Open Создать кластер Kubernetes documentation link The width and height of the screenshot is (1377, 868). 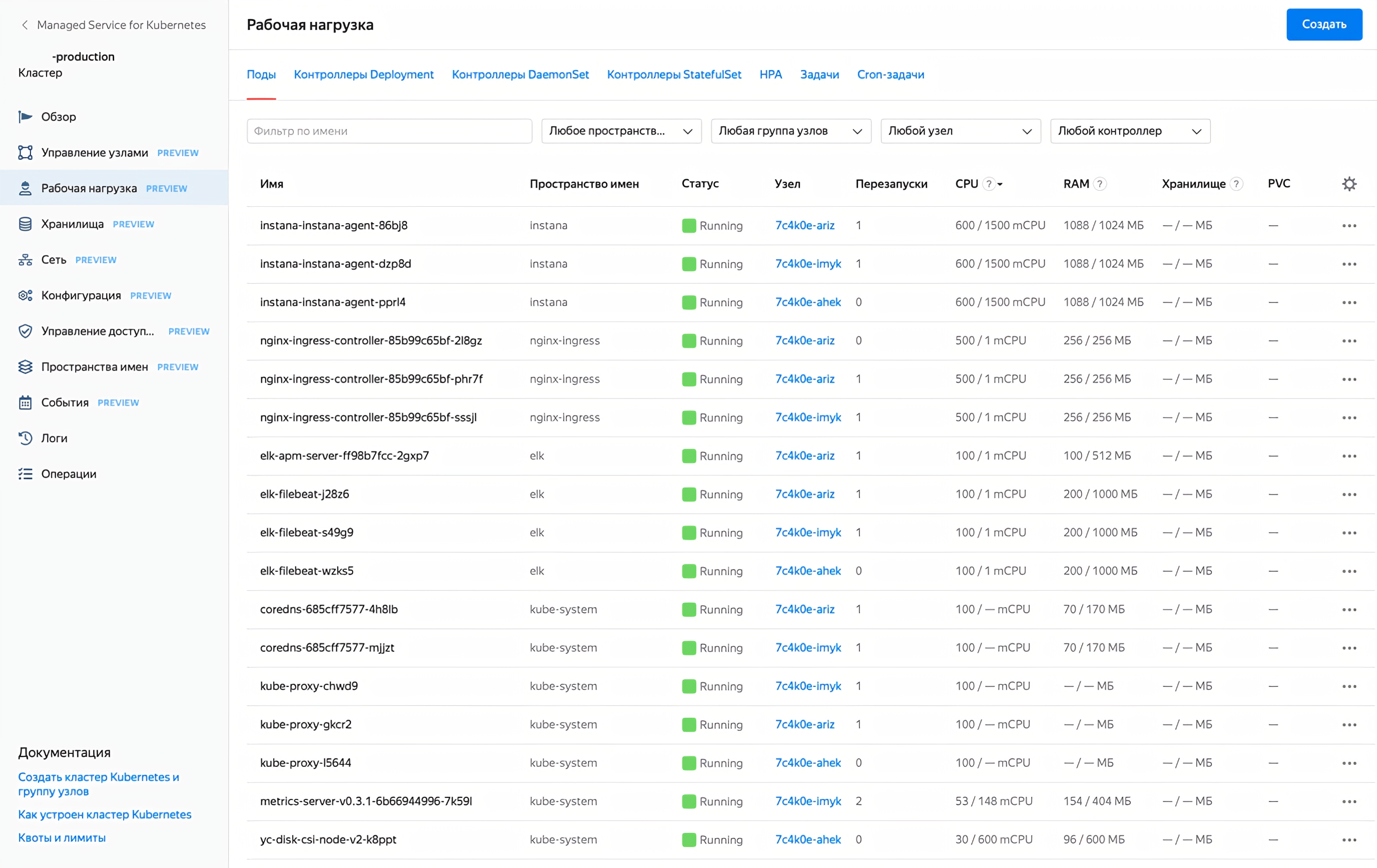[98, 784]
